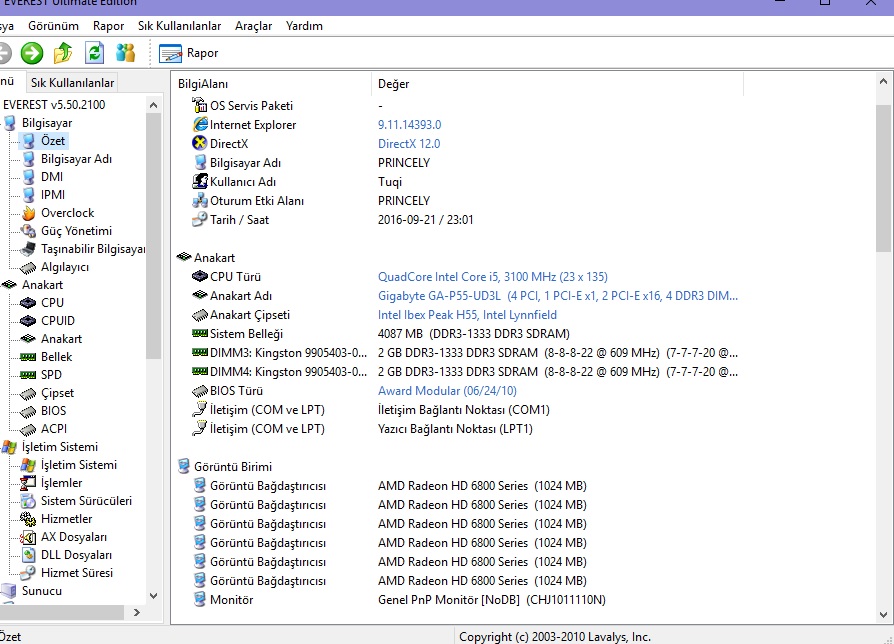Image resolution: width=894 pixels, height=644 pixels.
Task: Click the DirectX 12.0 link
Action: point(409,144)
